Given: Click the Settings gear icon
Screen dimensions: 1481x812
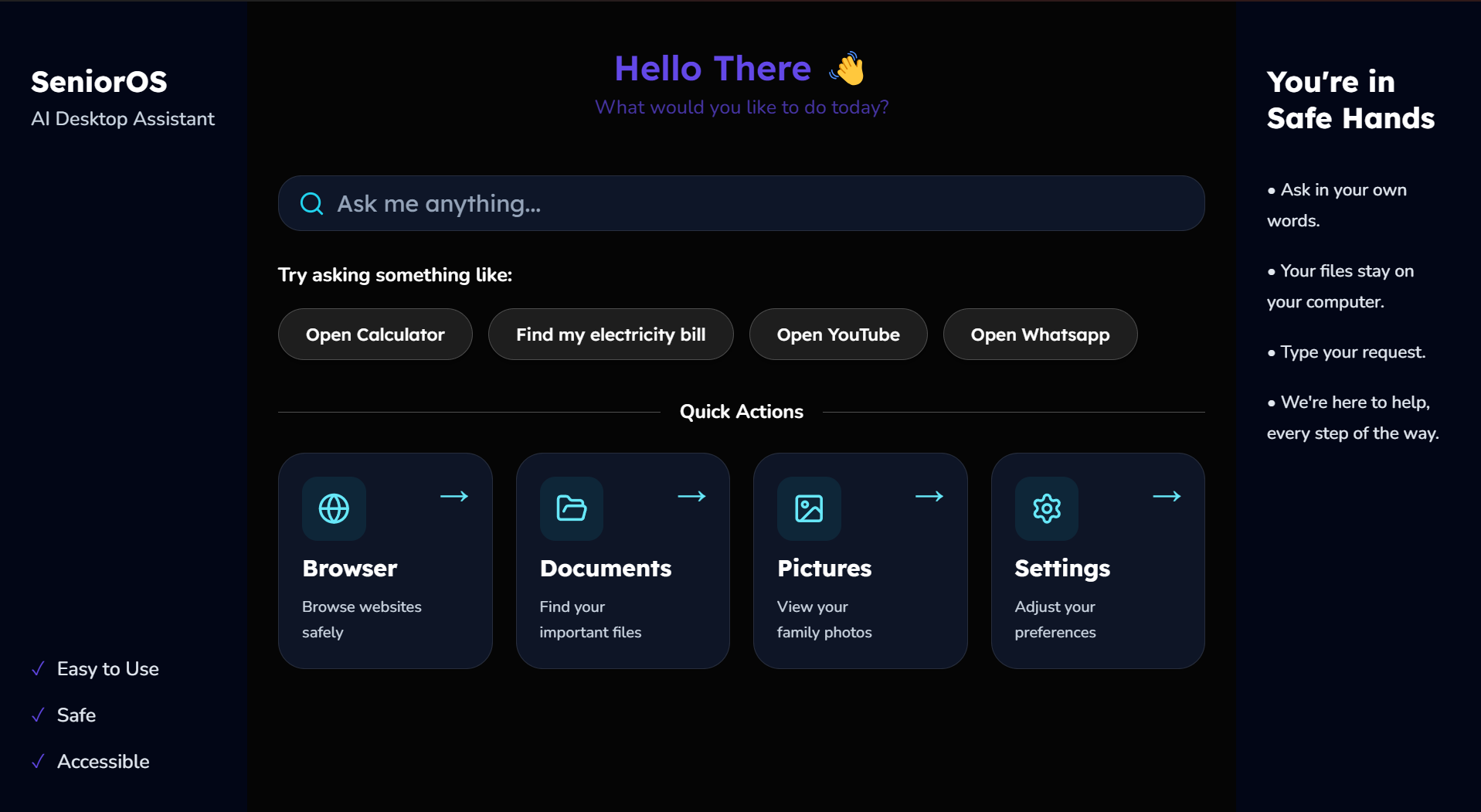Looking at the screenshot, I should point(1047,508).
